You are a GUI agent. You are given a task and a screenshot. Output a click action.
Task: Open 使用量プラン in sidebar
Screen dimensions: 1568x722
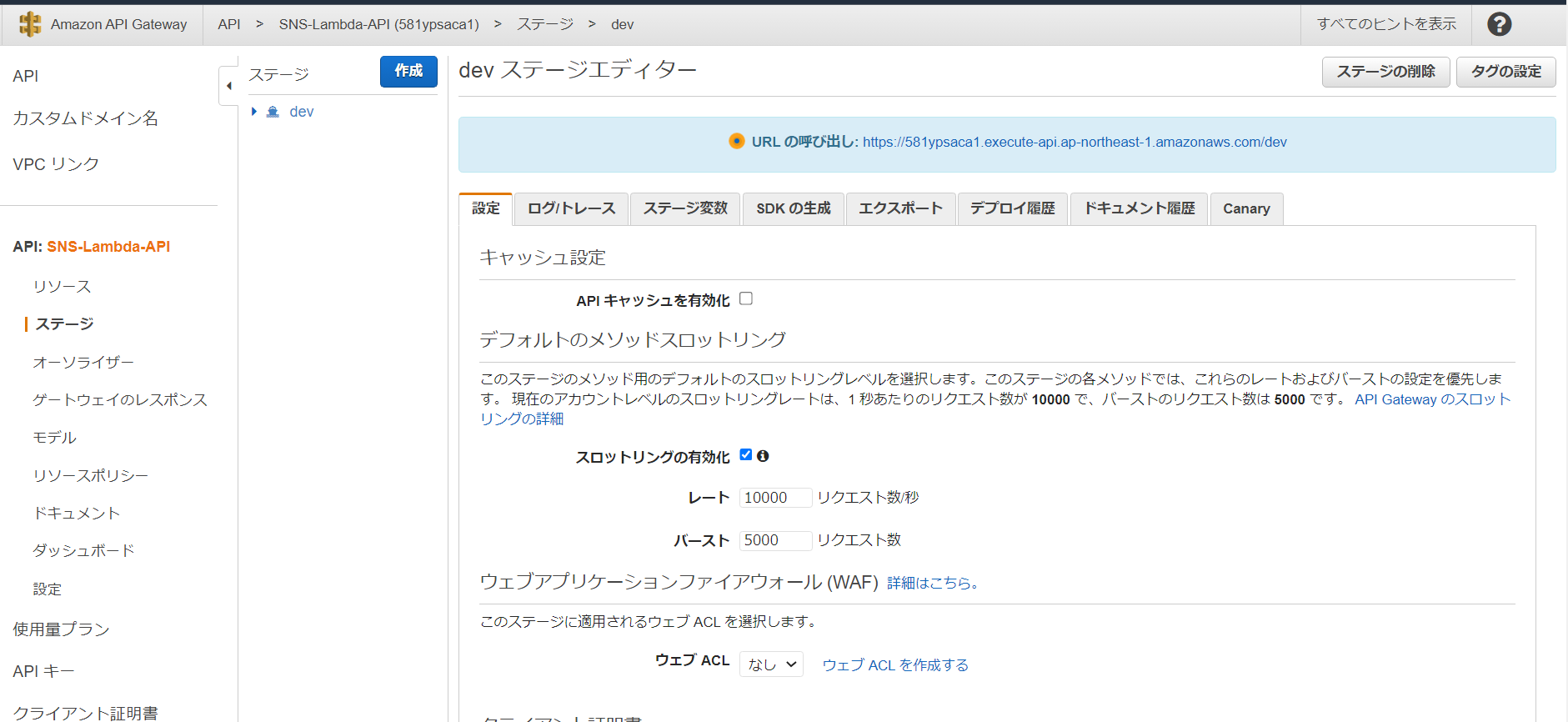(x=61, y=629)
